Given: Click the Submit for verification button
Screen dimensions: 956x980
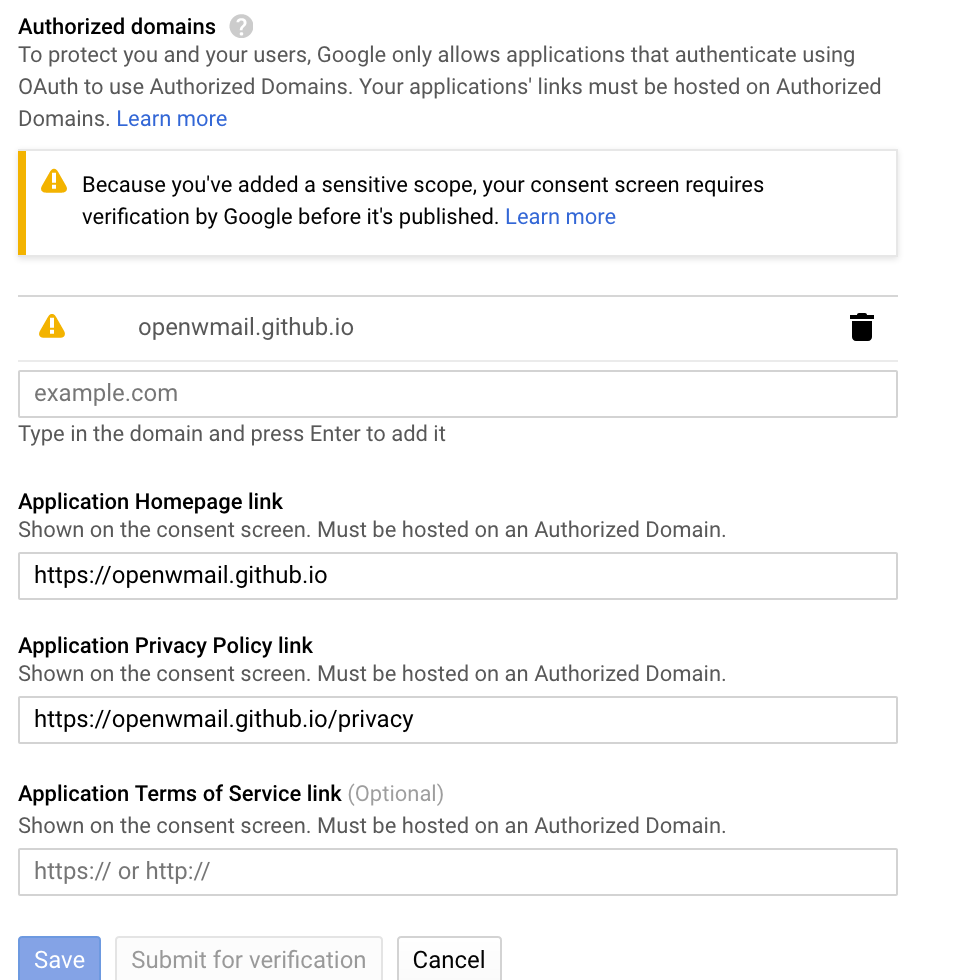Looking at the screenshot, I should (248, 959).
